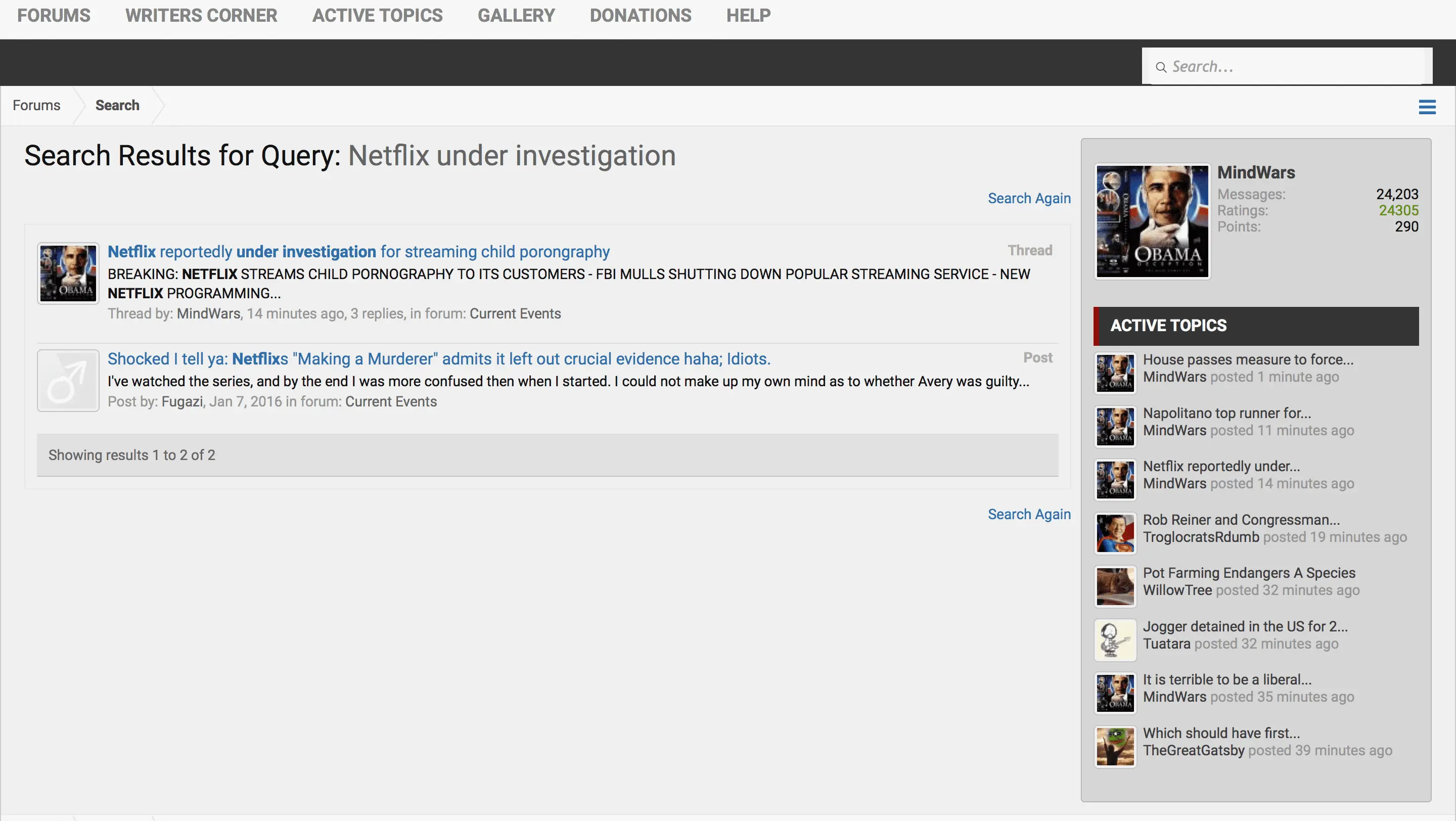Click avatar beside the Netflix thread result

68,273
